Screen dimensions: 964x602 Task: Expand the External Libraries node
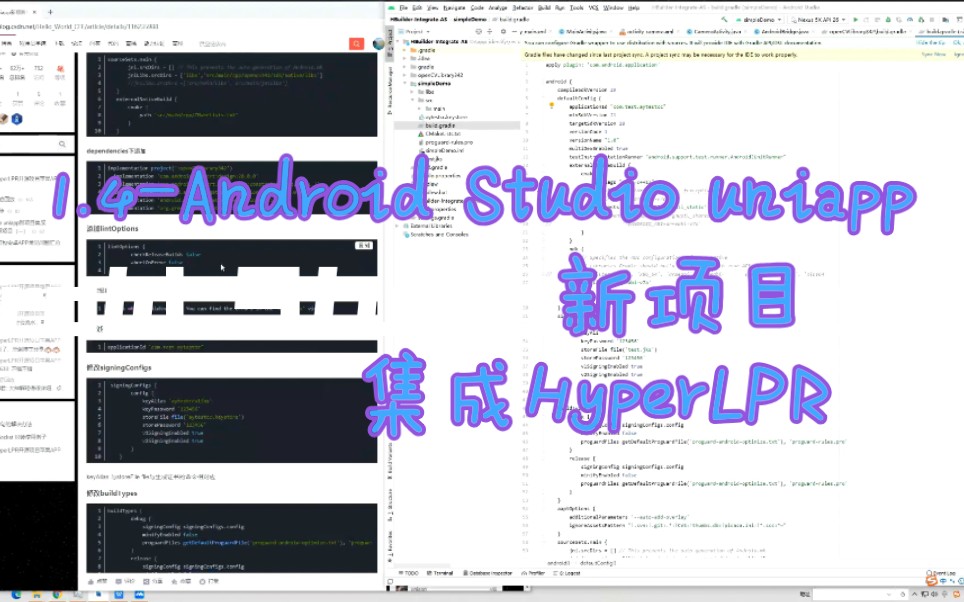pos(396,225)
